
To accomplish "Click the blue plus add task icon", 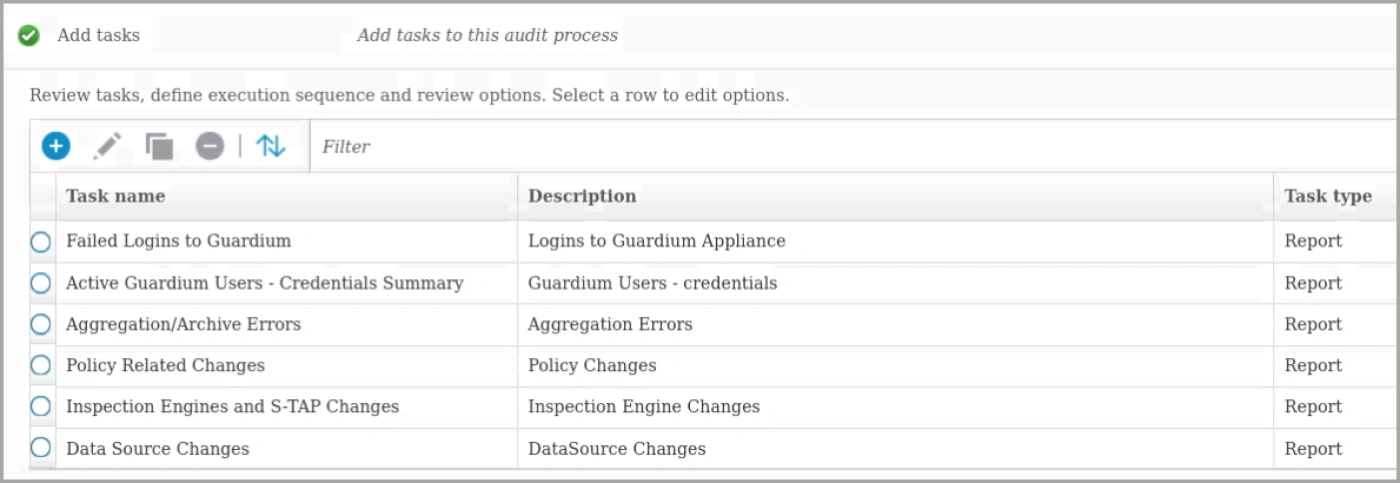I will (56, 146).
